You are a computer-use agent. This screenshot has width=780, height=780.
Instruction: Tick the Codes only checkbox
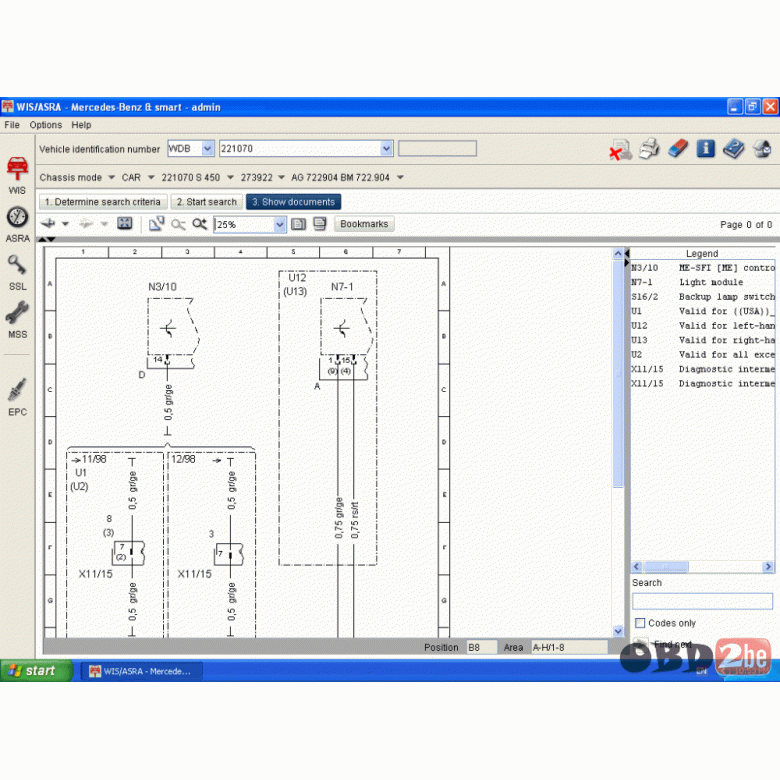click(640, 623)
